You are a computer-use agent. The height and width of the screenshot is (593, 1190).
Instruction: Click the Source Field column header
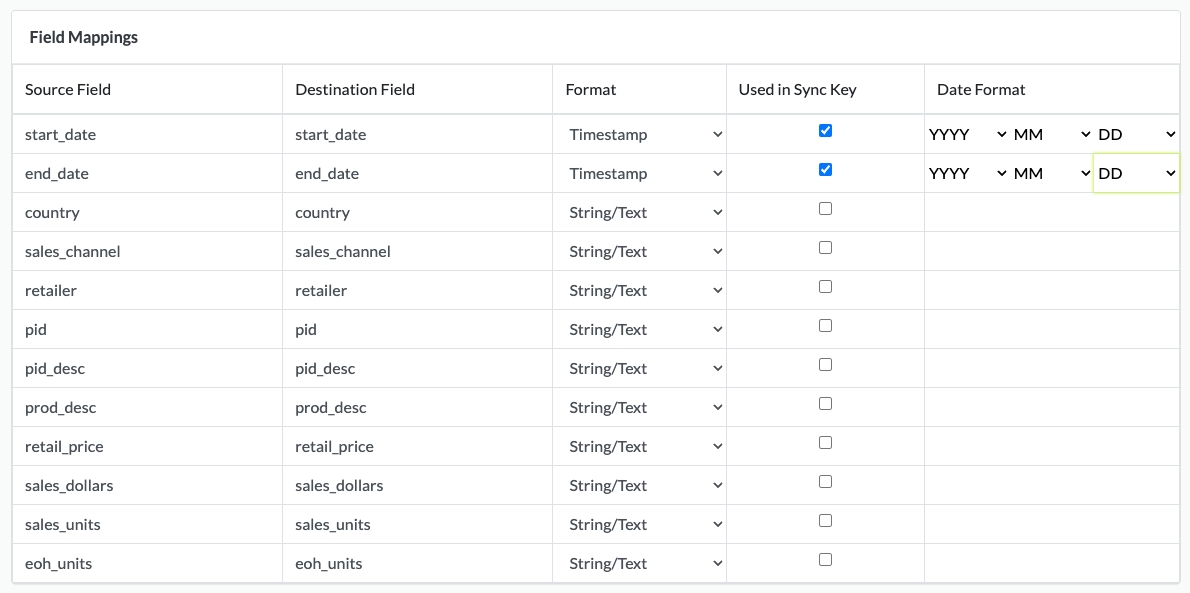[x=68, y=89]
